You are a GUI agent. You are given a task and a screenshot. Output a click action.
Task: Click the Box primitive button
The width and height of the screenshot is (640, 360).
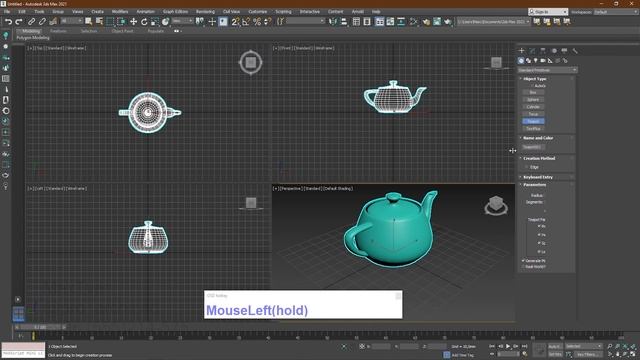(x=533, y=93)
